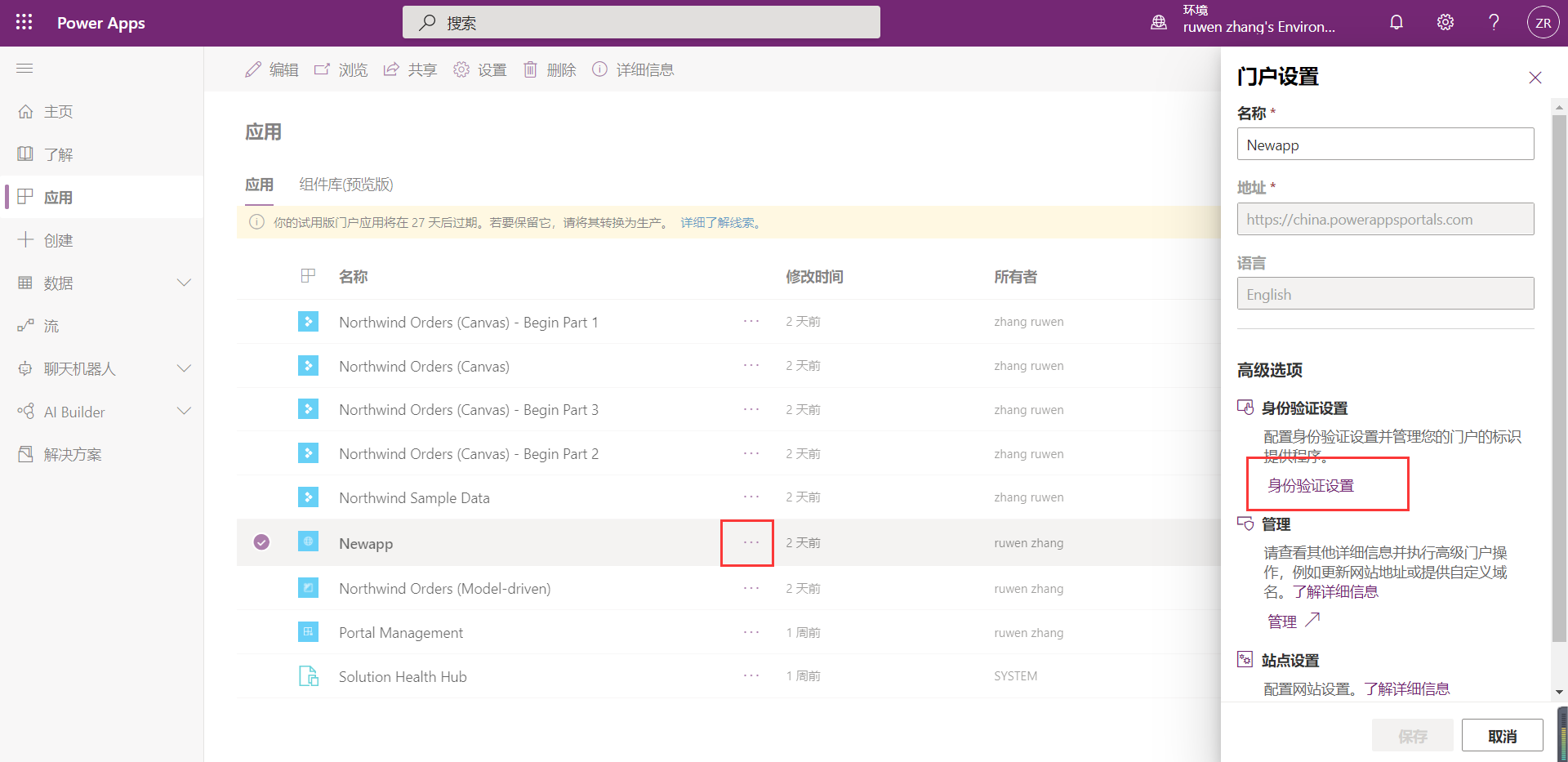Click the Address (地址) field

1385,219
